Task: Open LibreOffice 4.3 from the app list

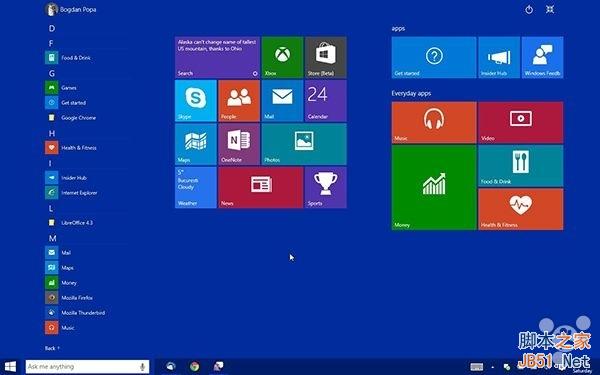Action: tap(69, 222)
